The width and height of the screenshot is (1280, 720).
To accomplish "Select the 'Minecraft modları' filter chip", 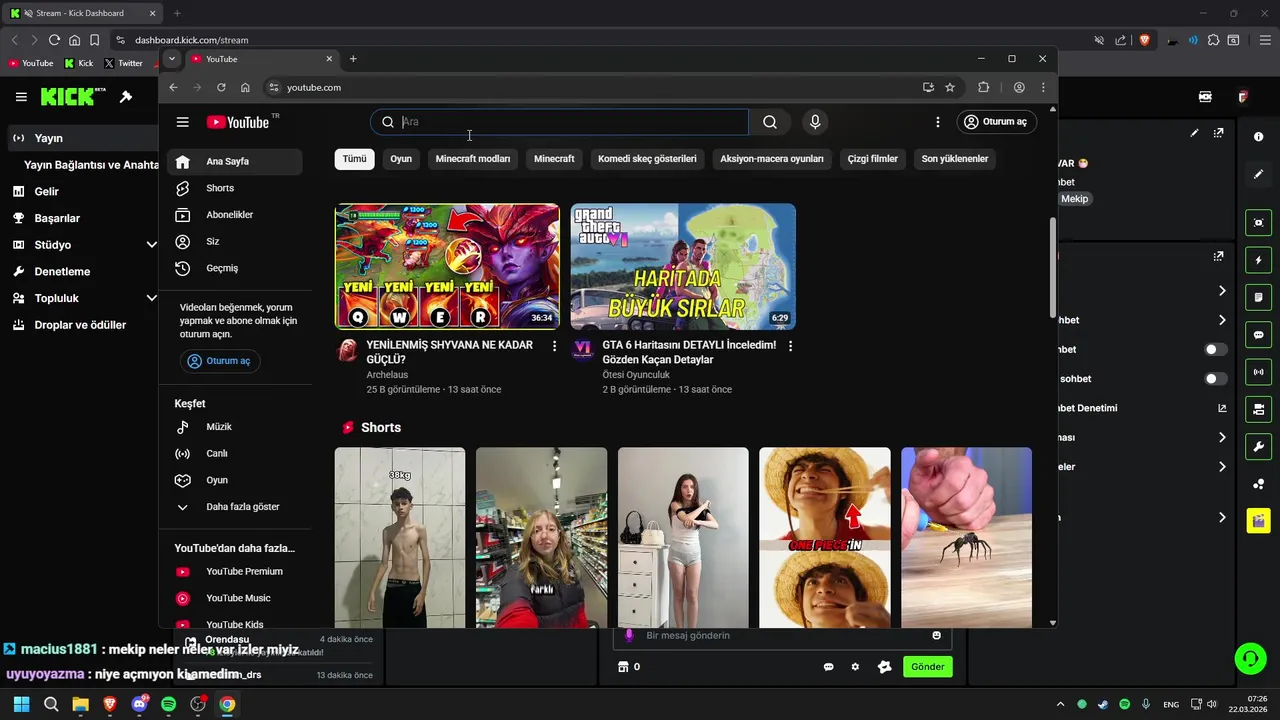I will click(473, 159).
